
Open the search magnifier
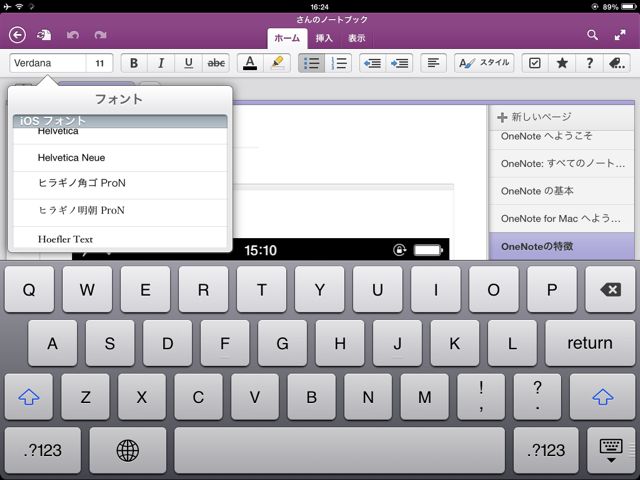[592, 35]
